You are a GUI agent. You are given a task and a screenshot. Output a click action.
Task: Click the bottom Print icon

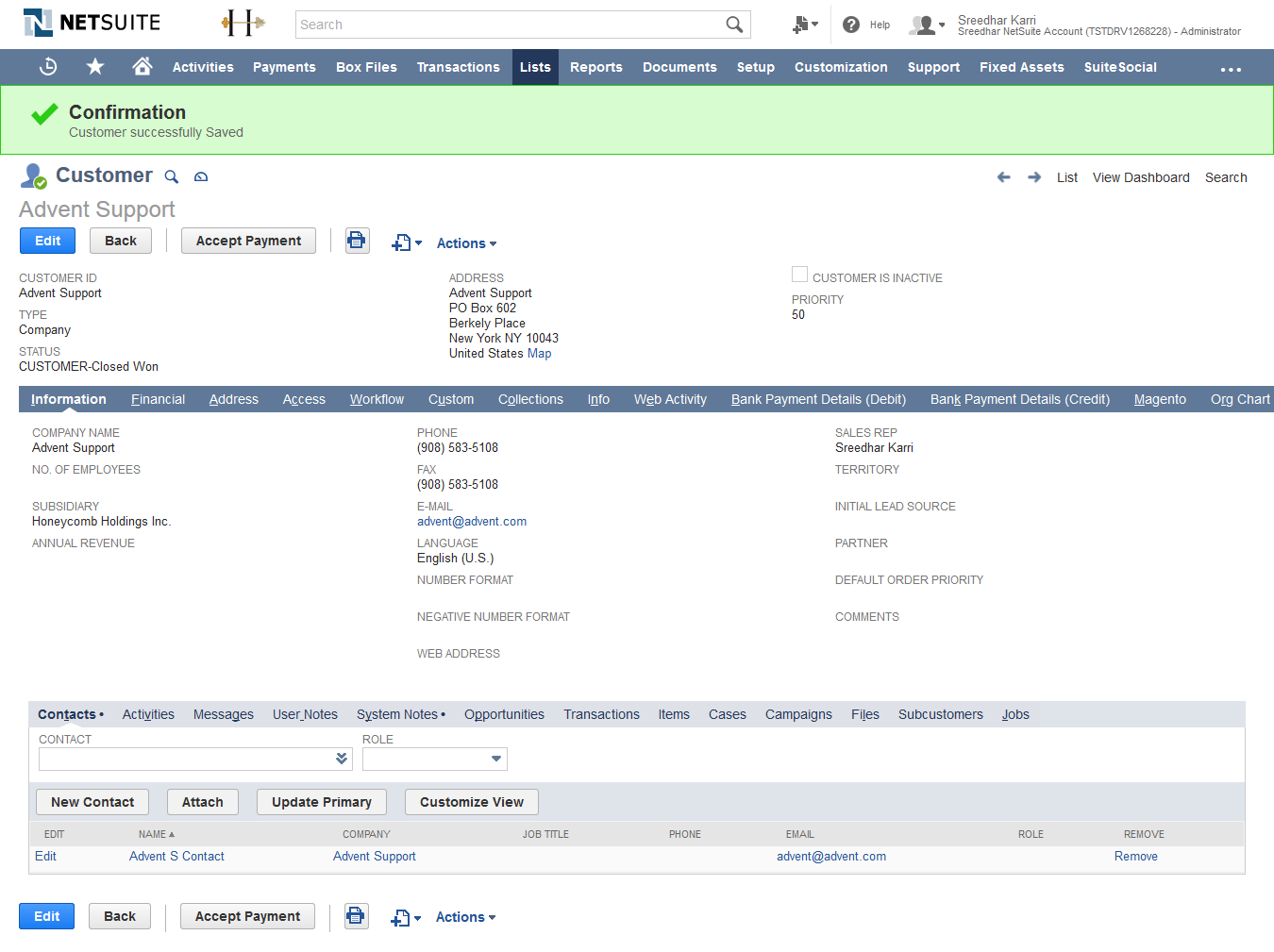click(x=356, y=916)
